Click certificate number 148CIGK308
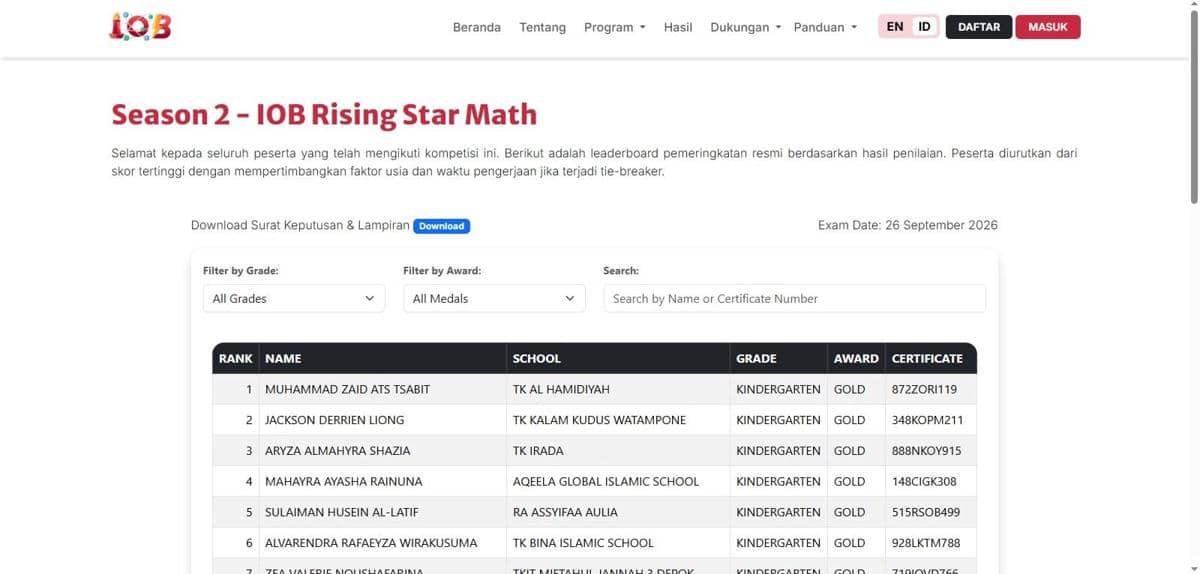 924,482
